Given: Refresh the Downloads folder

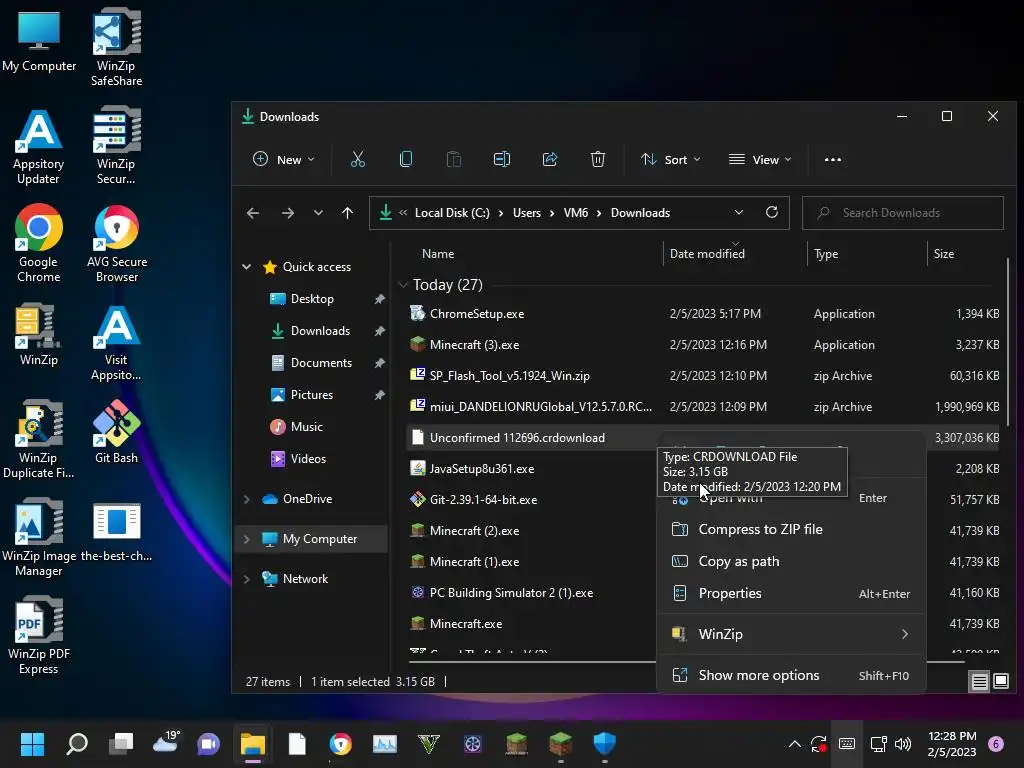Looking at the screenshot, I should pyautogui.click(x=772, y=212).
